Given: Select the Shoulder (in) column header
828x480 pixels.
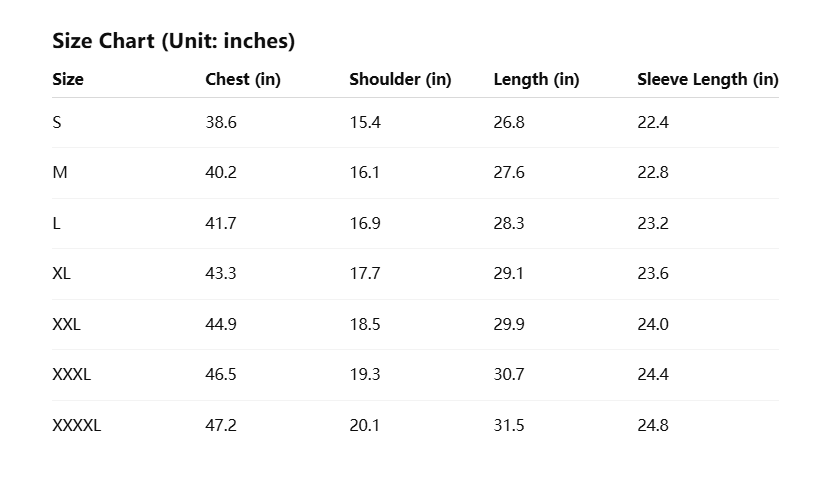Looking at the screenshot, I should [x=400, y=80].
